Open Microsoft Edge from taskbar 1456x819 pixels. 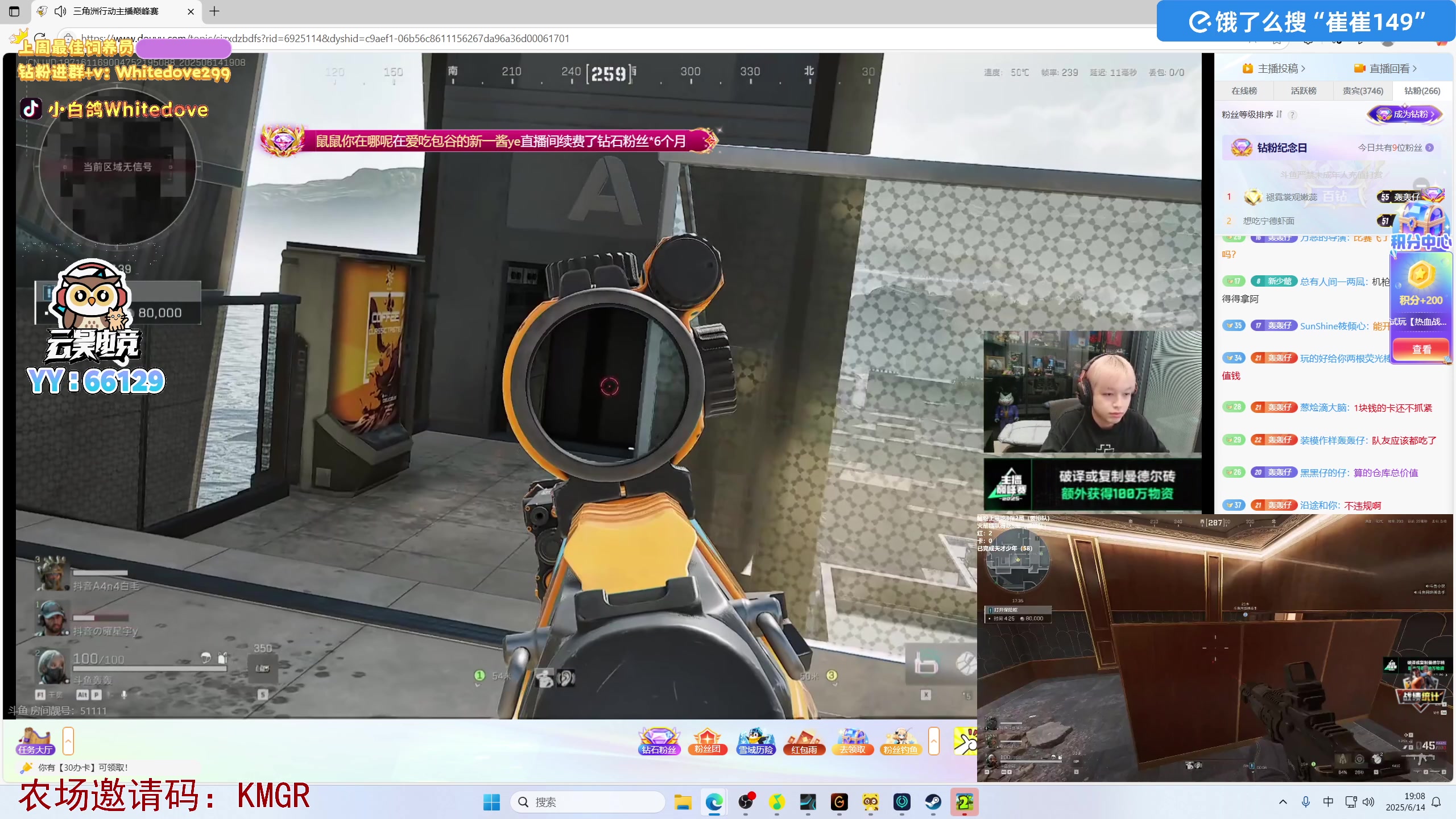click(x=714, y=802)
